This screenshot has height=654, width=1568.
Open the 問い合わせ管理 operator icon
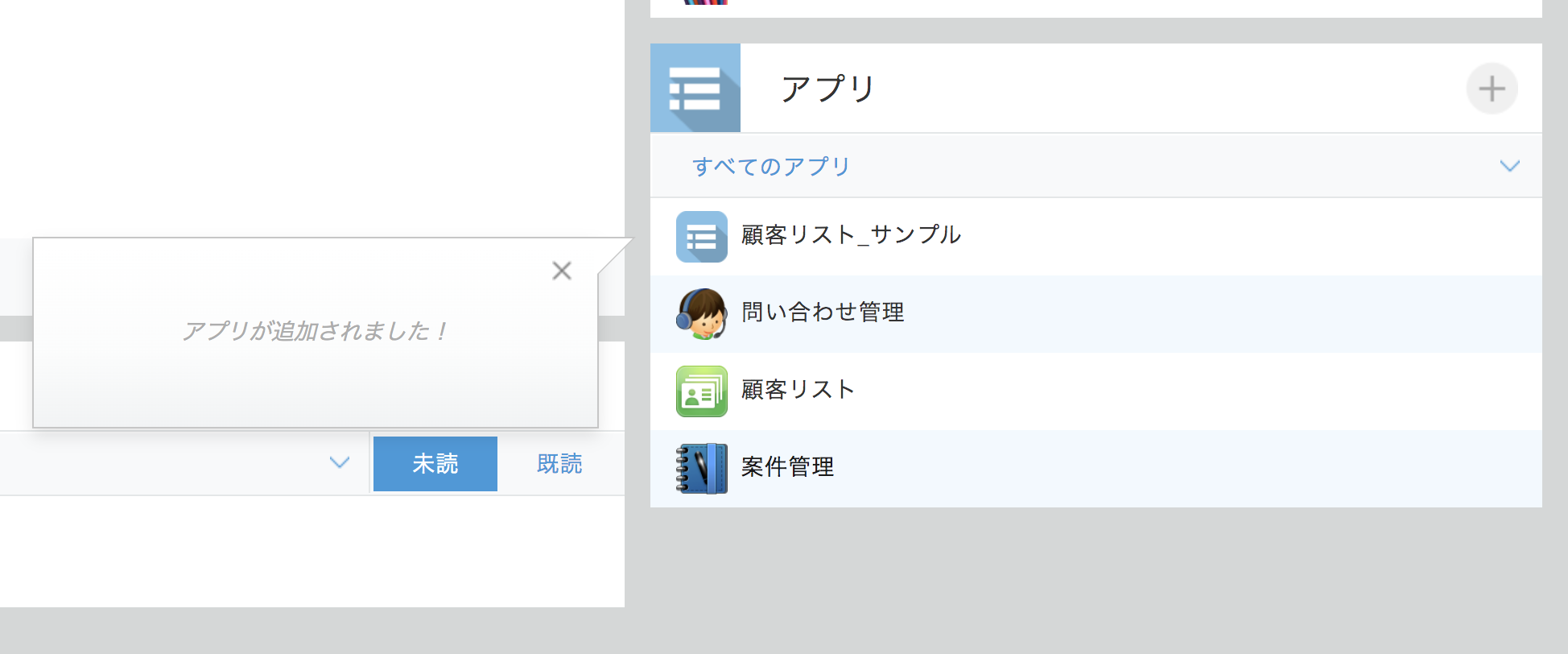point(702,314)
